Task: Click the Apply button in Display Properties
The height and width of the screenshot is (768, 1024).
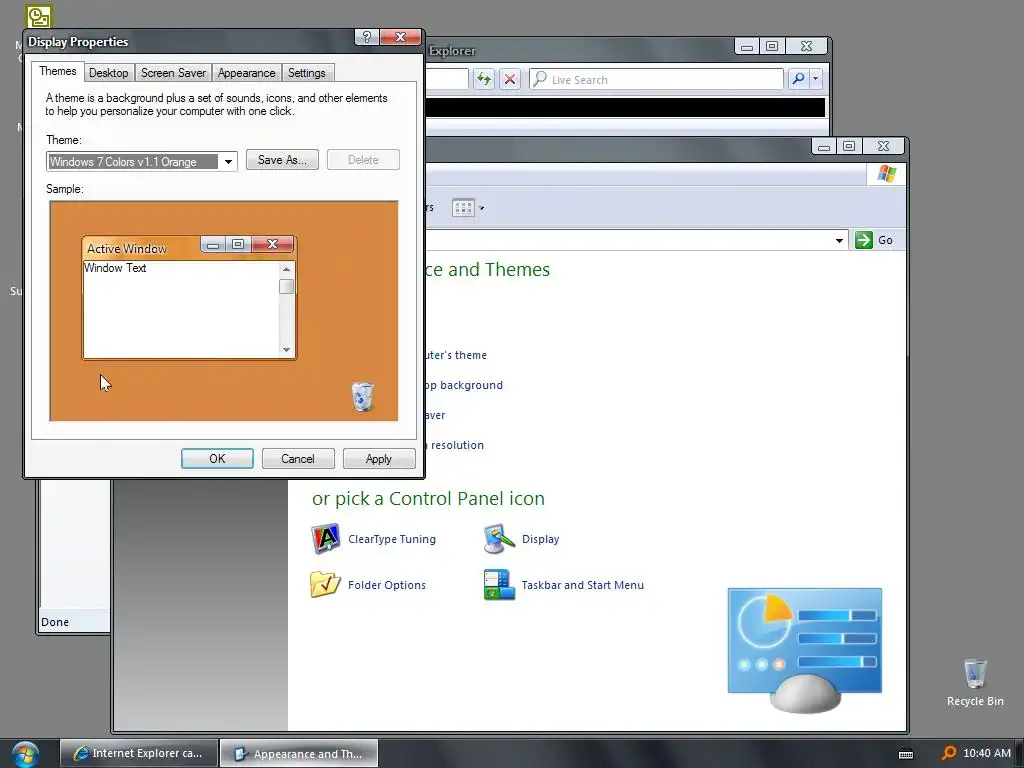Action: point(379,458)
